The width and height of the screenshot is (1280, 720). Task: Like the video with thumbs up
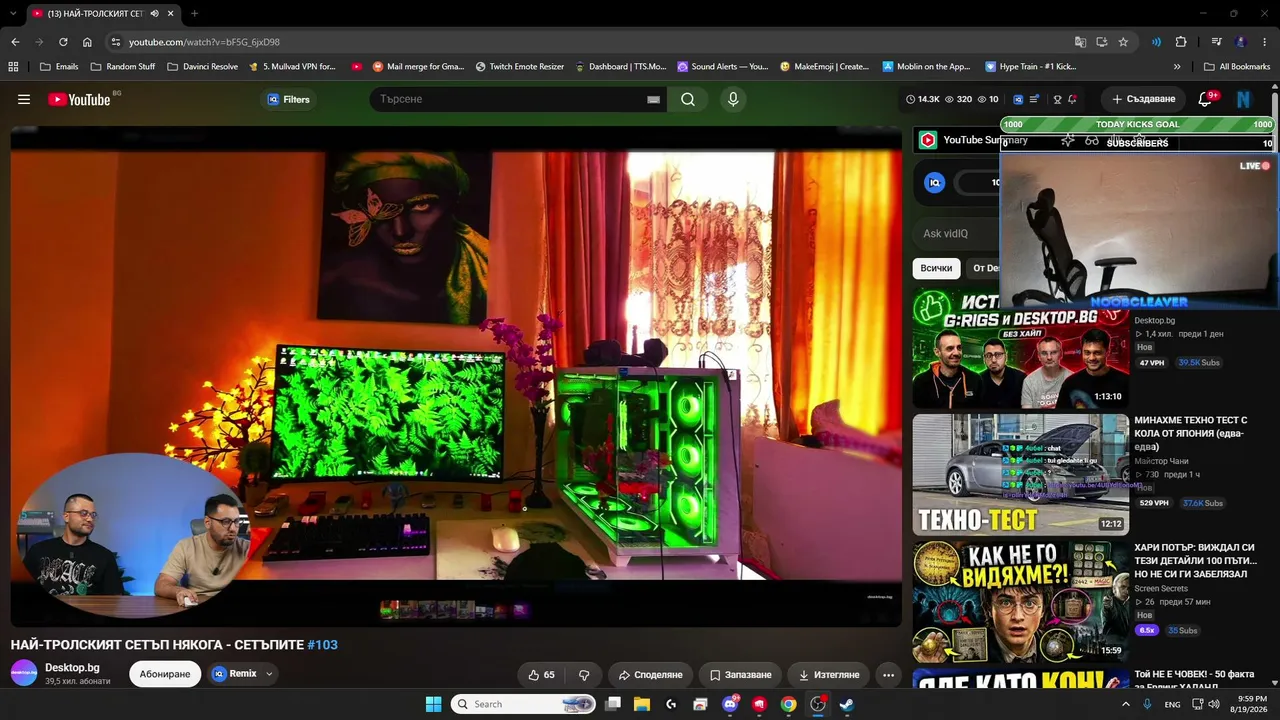point(541,675)
